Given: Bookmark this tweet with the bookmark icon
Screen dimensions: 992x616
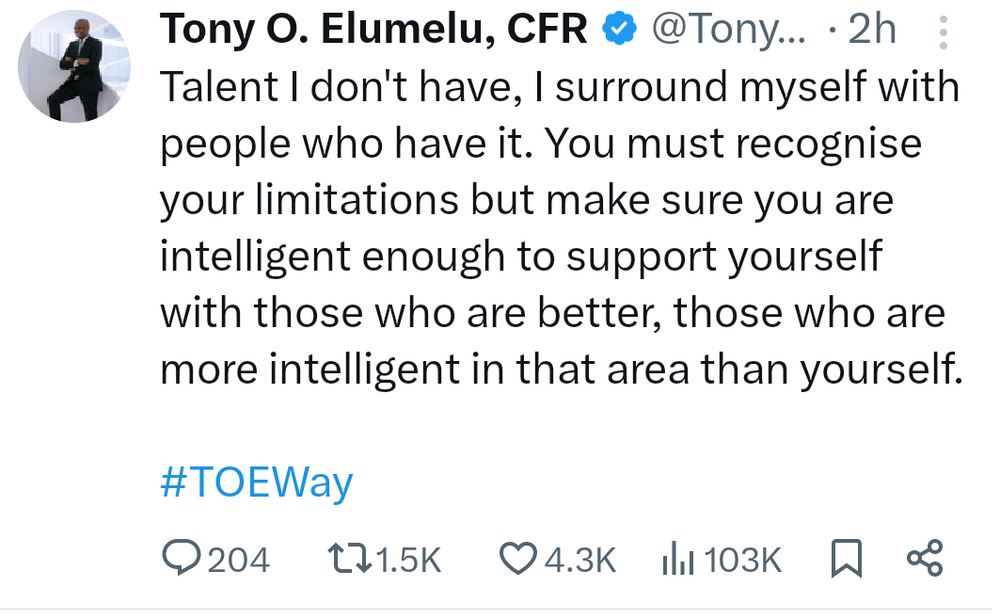Looking at the screenshot, I should pyautogui.click(x=846, y=559).
